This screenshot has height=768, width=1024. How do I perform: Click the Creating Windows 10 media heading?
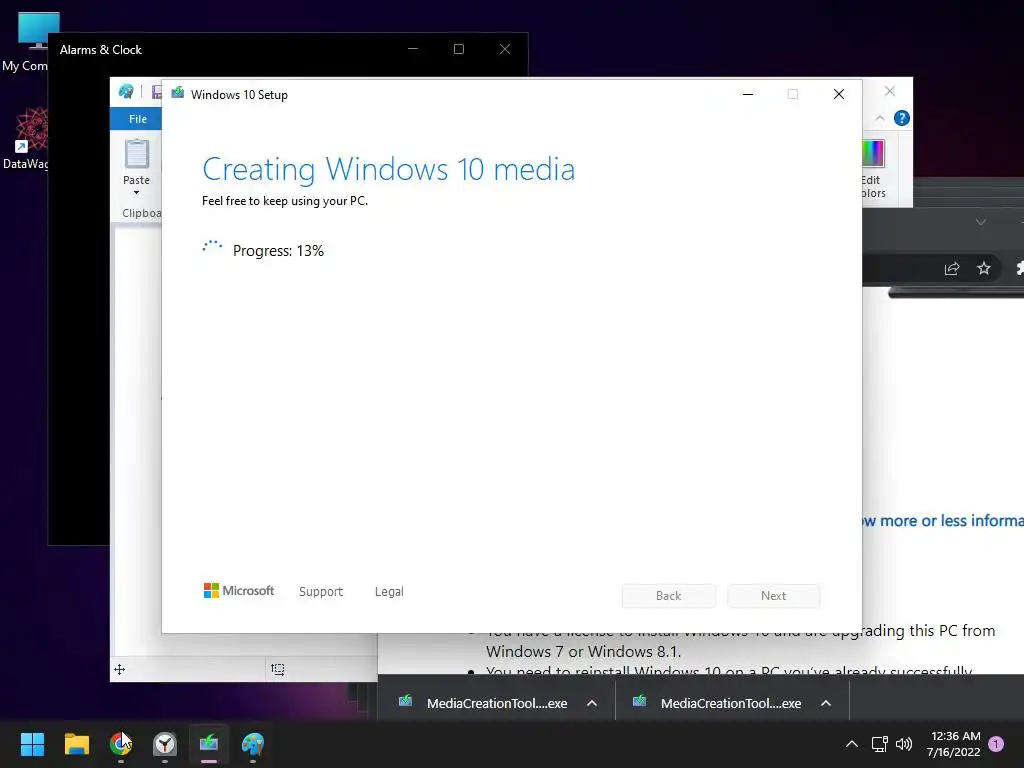click(x=389, y=169)
